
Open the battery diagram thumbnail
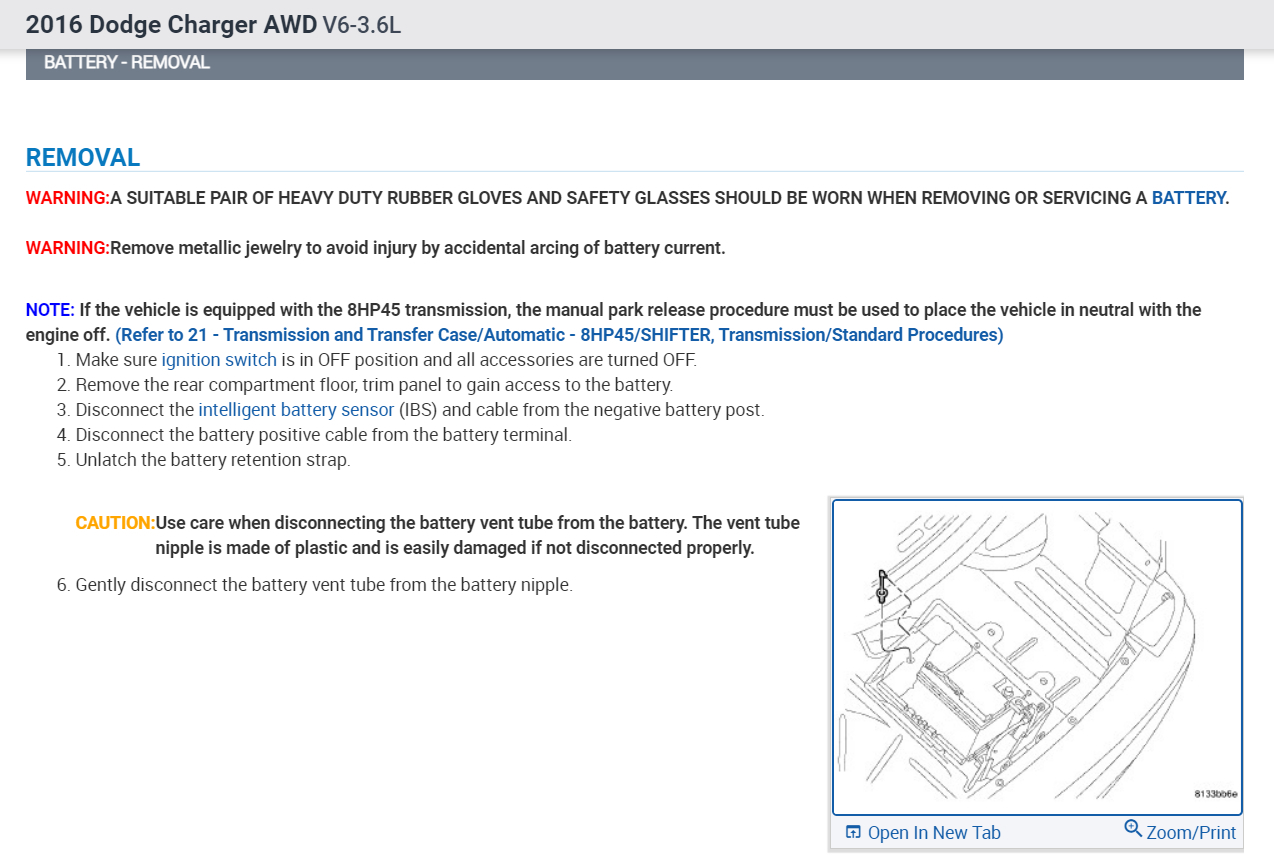coord(1037,657)
